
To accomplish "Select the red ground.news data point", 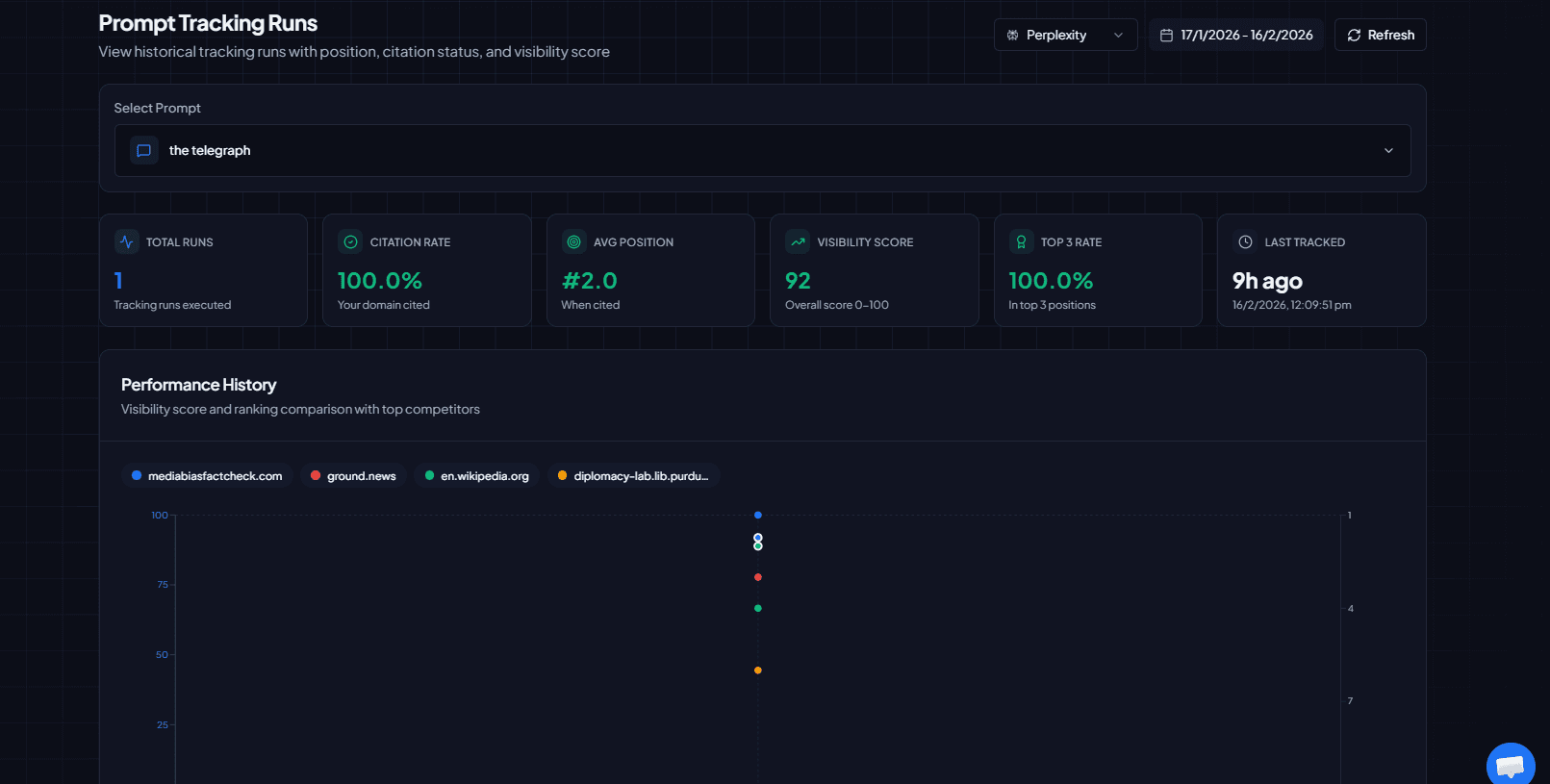I will 758,577.
